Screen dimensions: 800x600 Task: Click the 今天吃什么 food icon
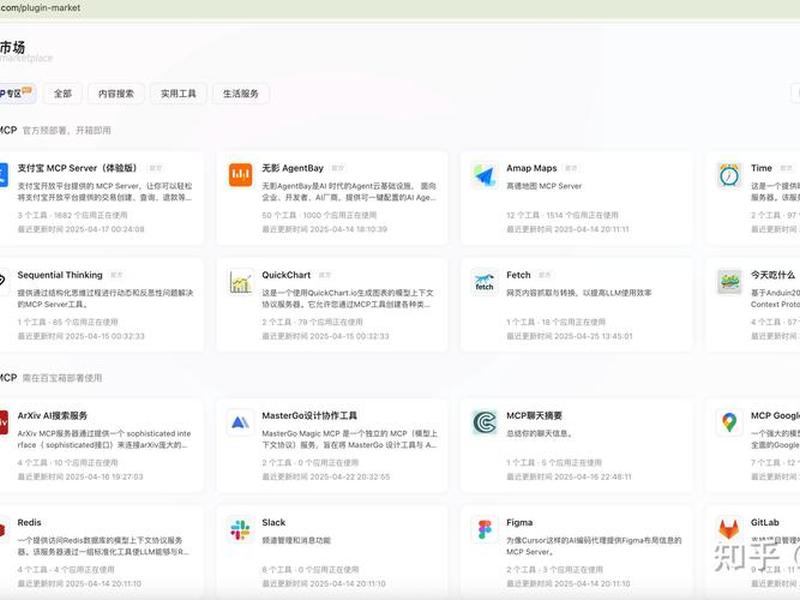pyautogui.click(x=729, y=282)
